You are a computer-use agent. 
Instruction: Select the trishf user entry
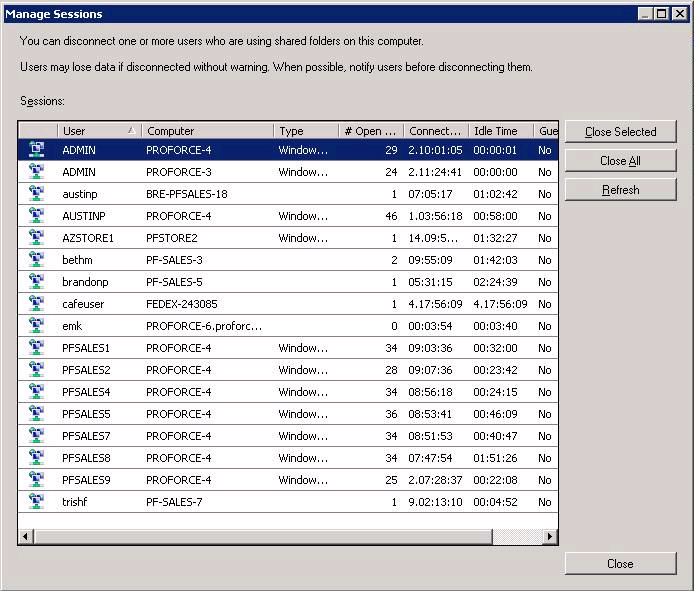74,502
